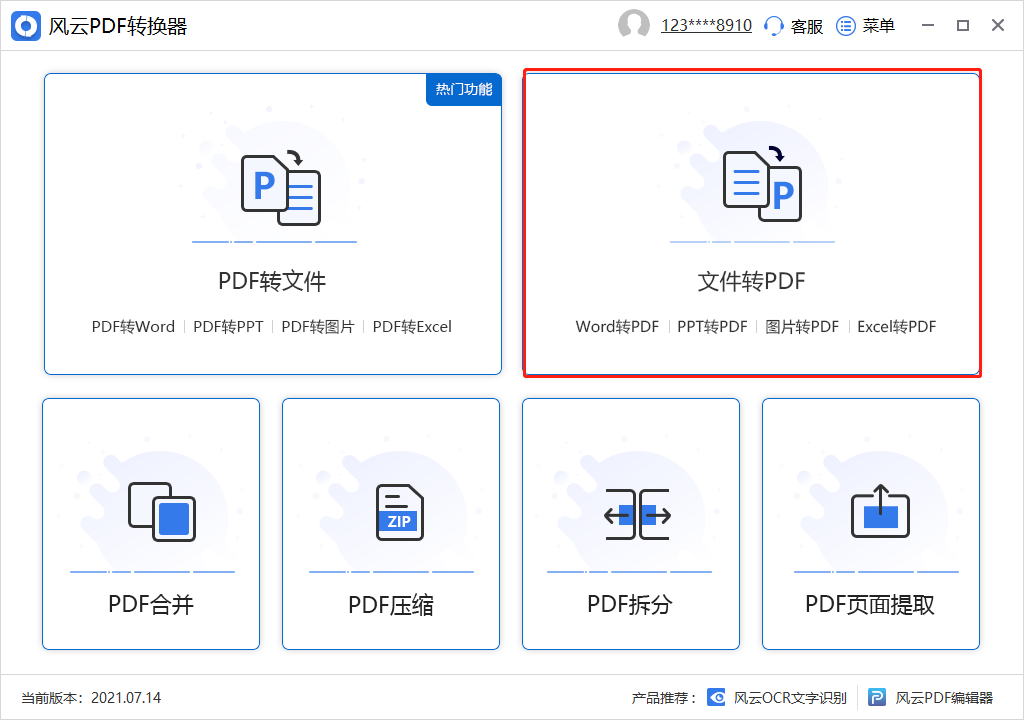1024x720 pixels.
Task: Click the 菜单 menu label
Action: click(x=878, y=25)
